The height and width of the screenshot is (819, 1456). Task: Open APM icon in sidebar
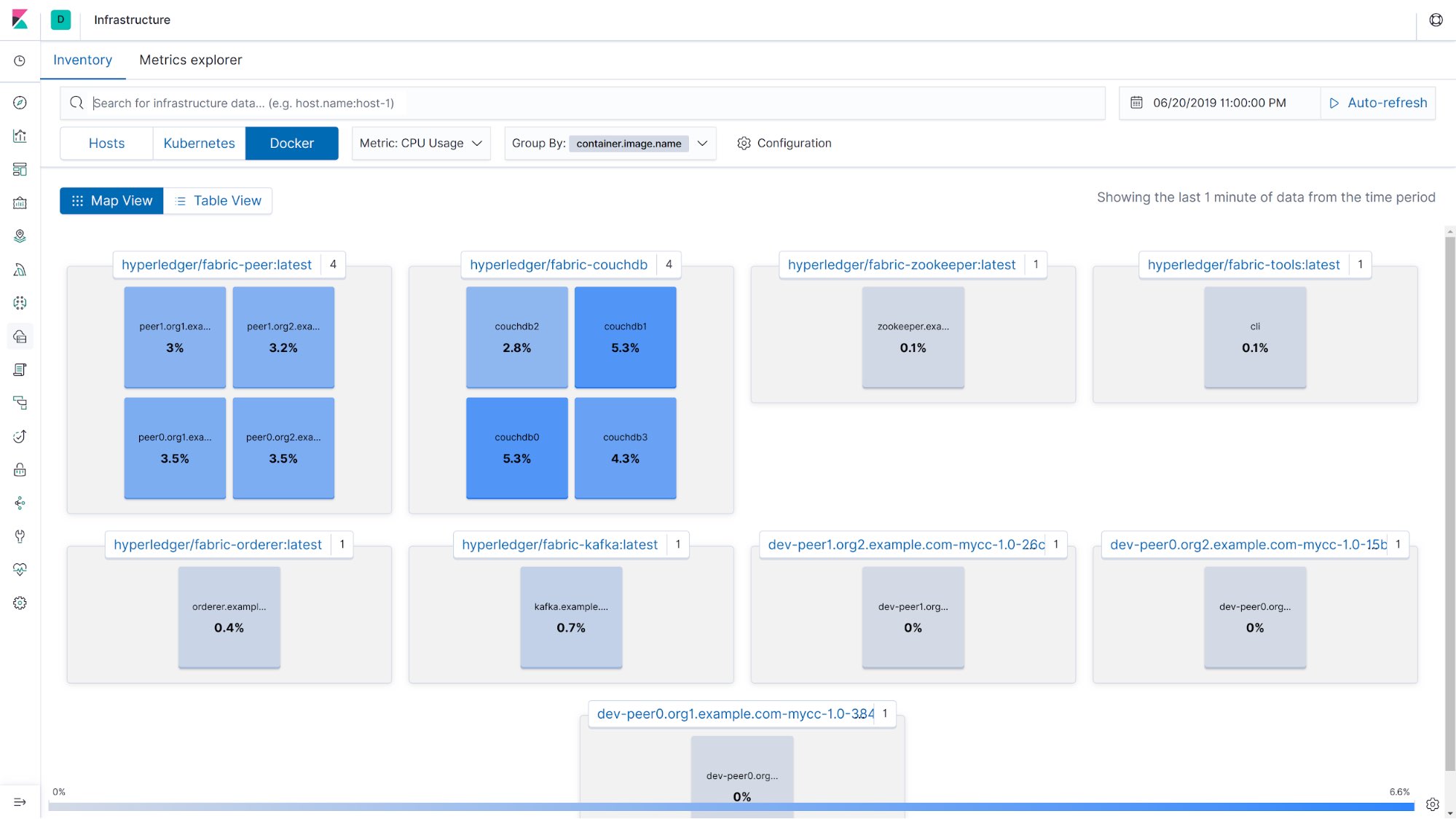point(20,403)
